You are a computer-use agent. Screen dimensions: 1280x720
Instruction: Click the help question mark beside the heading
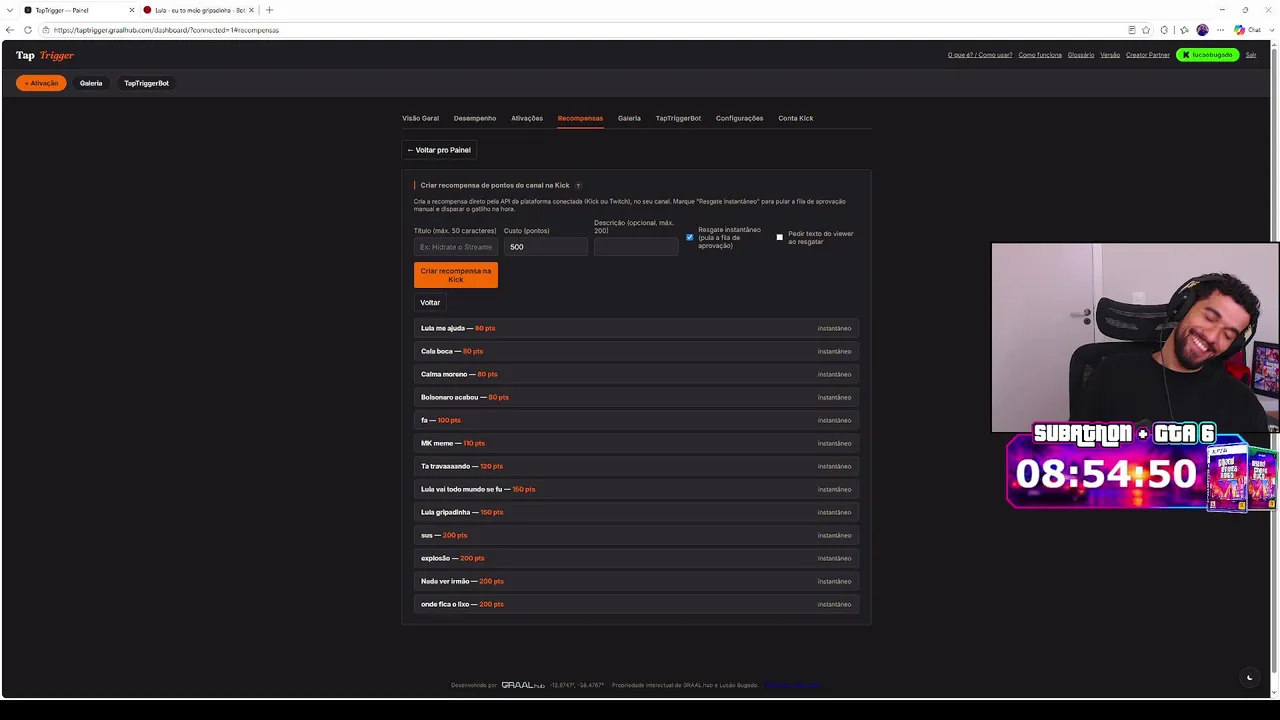(x=578, y=185)
